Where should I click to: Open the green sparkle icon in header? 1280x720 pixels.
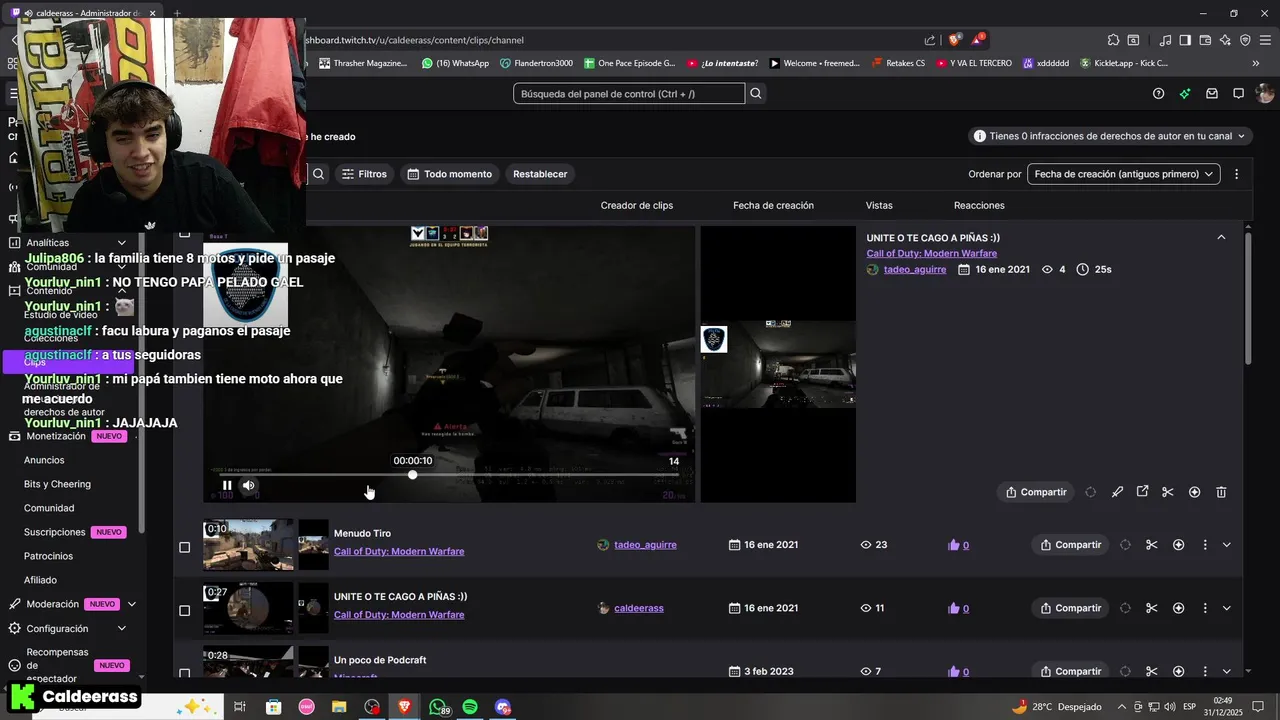pos(1185,93)
